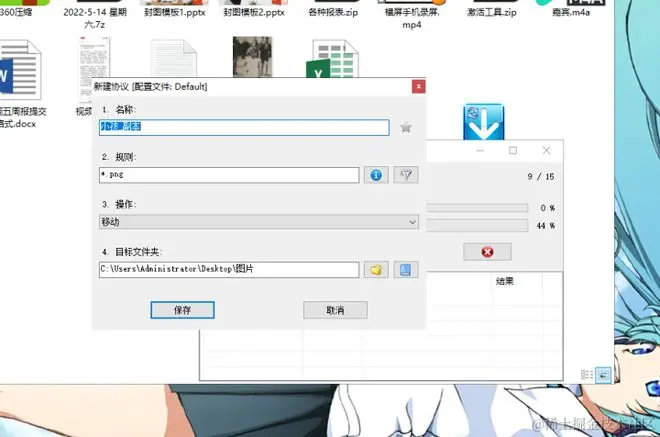The width and height of the screenshot is (660, 437).
Task: Select the Excel spreadsheet file icon
Action: click(332, 59)
